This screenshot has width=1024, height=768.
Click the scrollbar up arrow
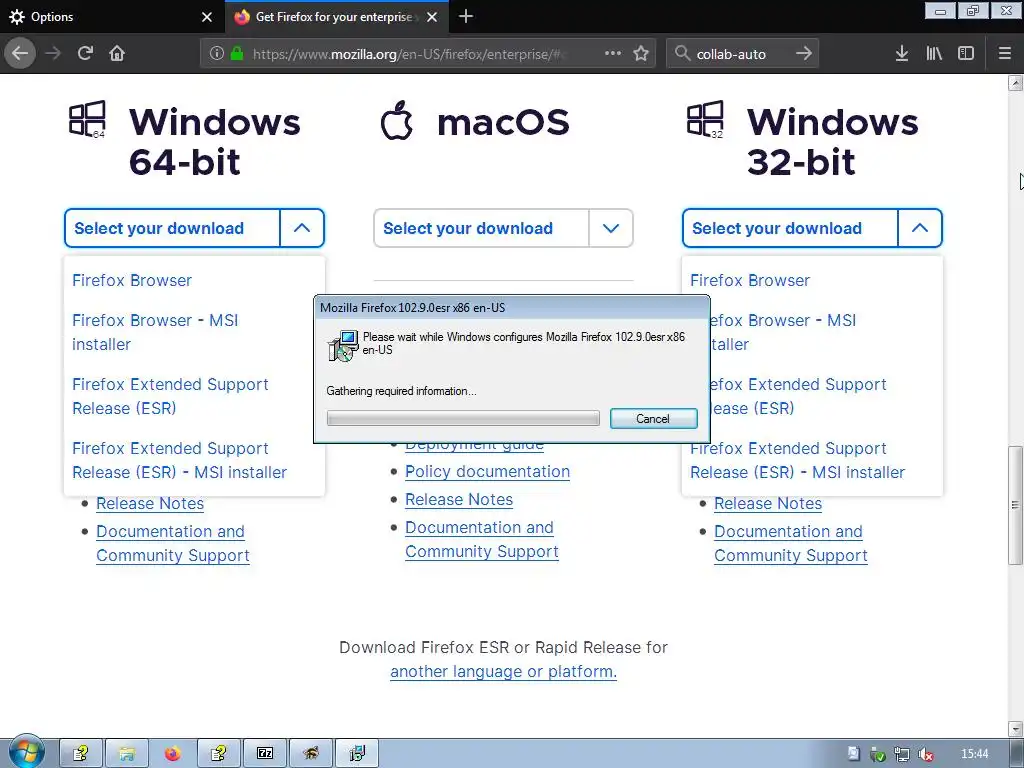tap(1015, 83)
